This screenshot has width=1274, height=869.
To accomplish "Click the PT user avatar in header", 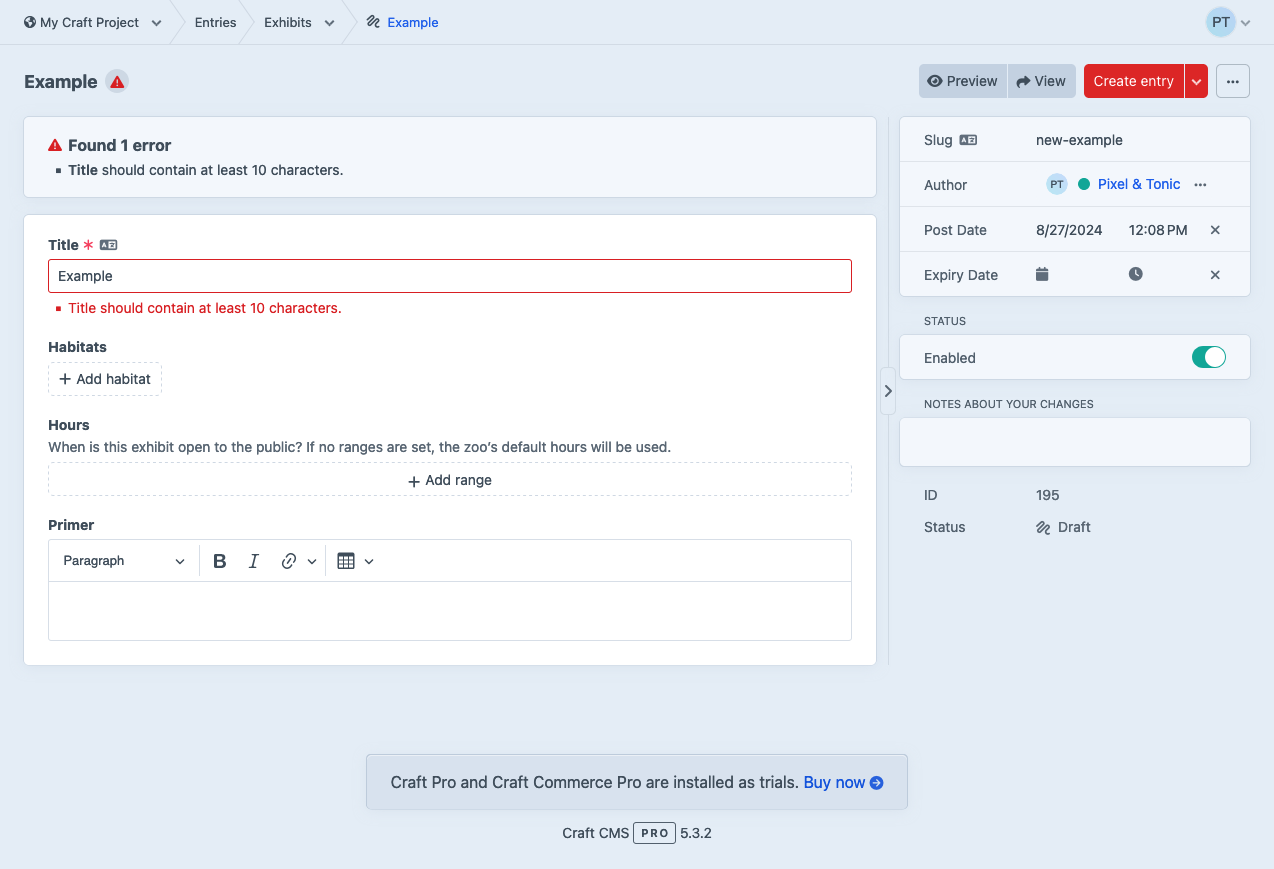I will tap(1221, 22).
